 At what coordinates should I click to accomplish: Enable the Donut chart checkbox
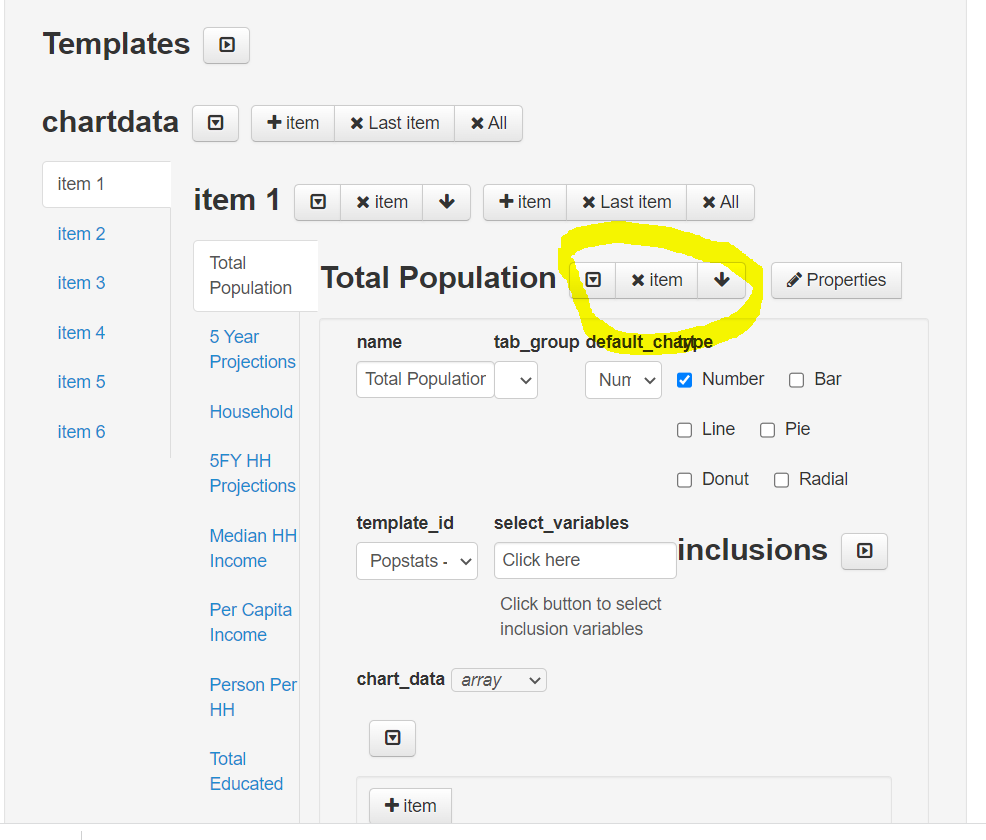(x=684, y=479)
